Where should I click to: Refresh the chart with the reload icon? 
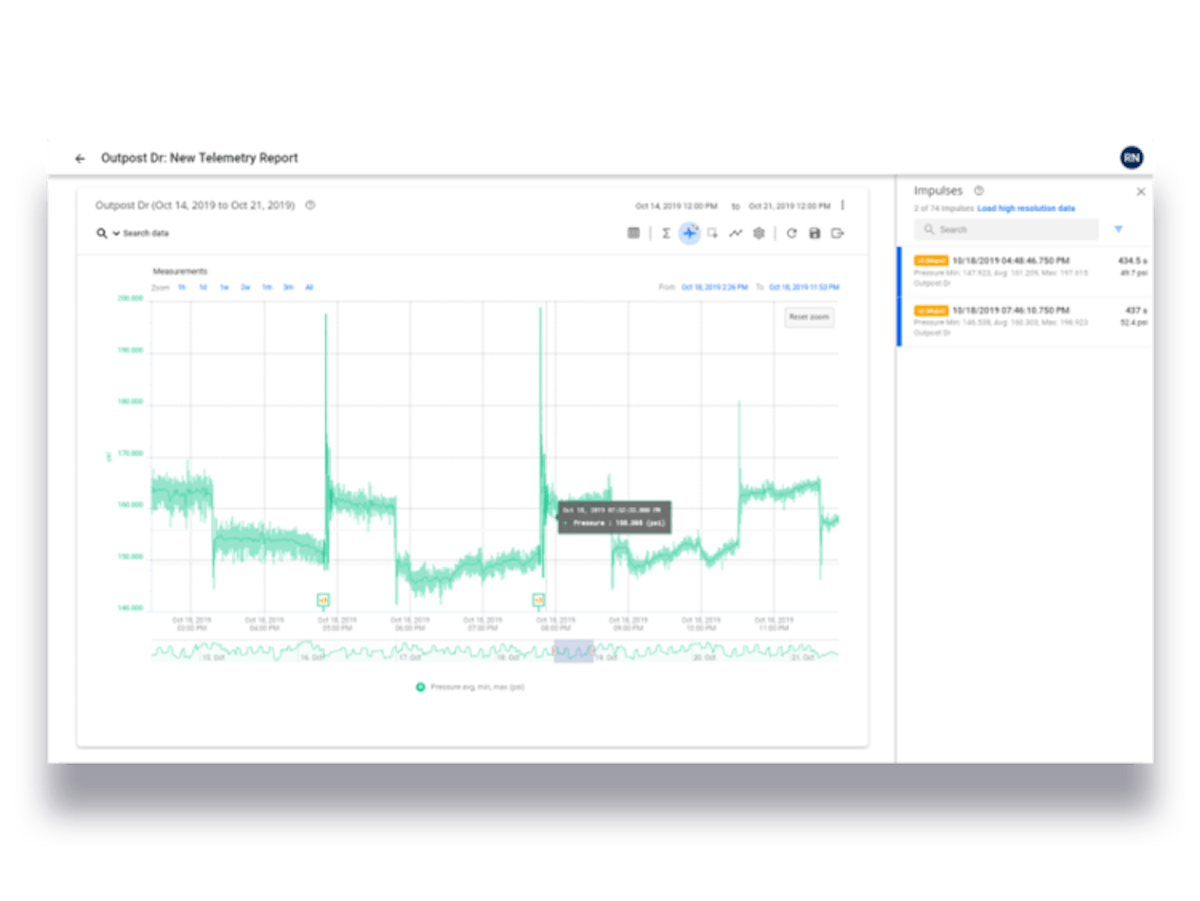pyautogui.click(x=791, y=233)
